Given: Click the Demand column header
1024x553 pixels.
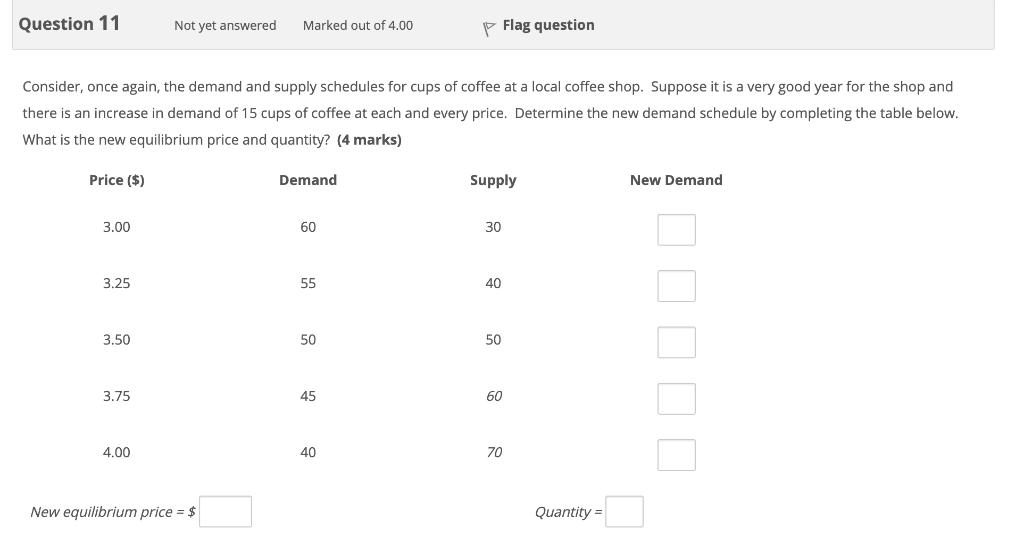Looking at the screenshot, I should (x=308, y=180).
